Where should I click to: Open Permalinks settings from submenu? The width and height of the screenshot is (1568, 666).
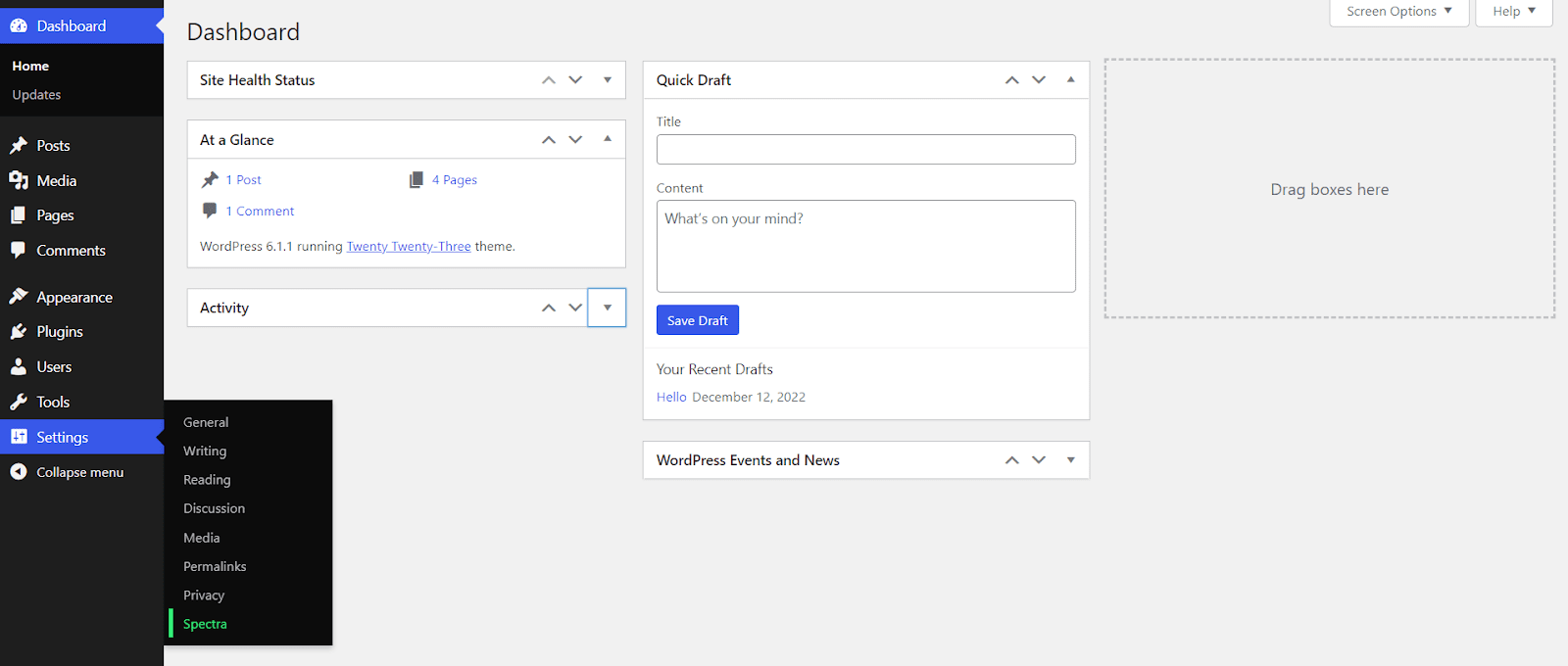(x=215, y=566)
